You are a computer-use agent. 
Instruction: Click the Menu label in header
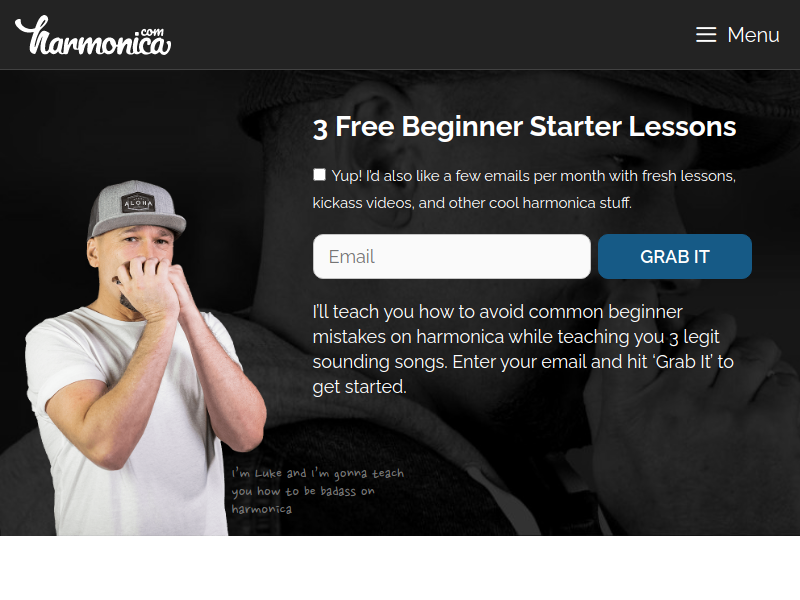click(753, 35)
